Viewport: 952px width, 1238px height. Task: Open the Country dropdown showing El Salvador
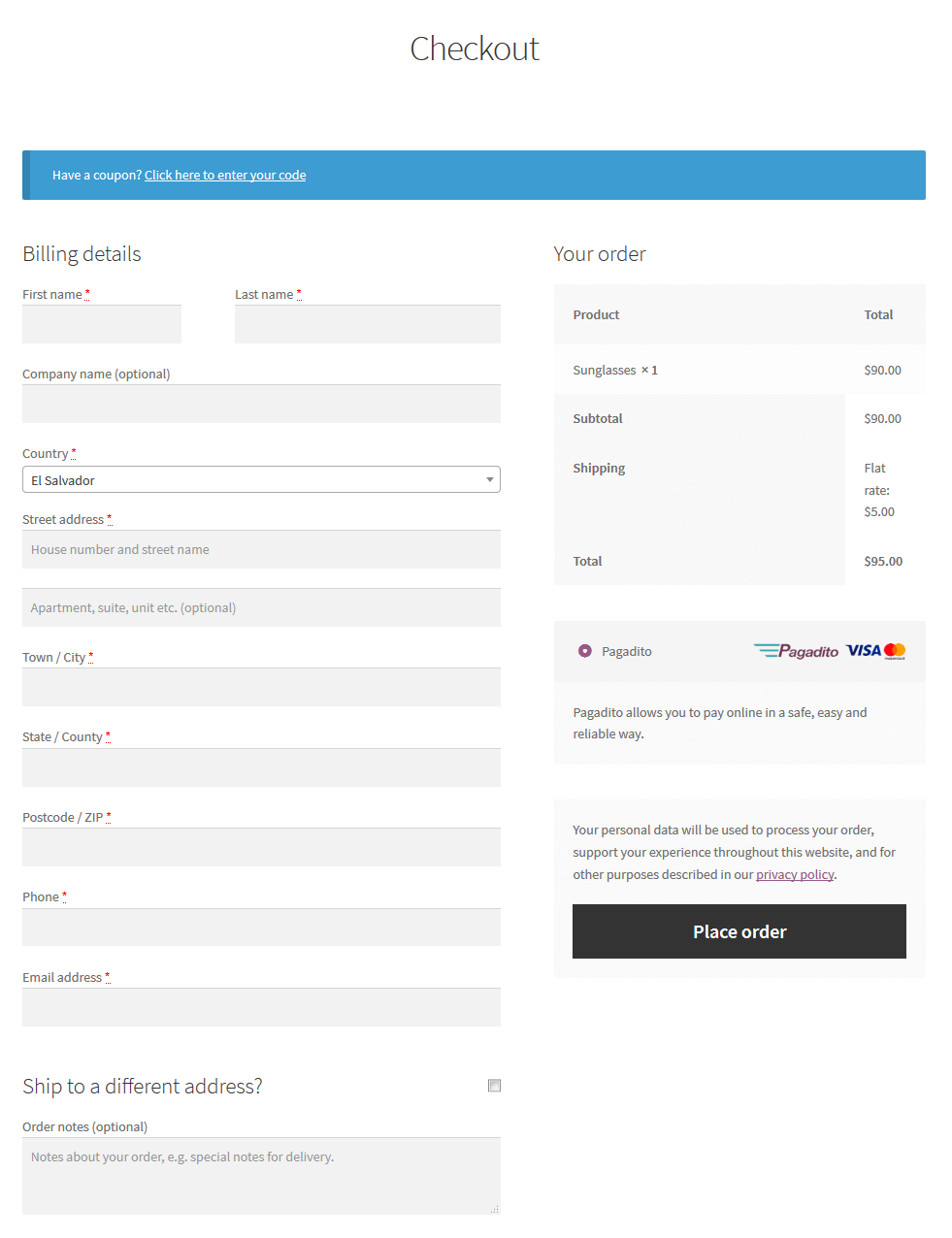point(252,480)
